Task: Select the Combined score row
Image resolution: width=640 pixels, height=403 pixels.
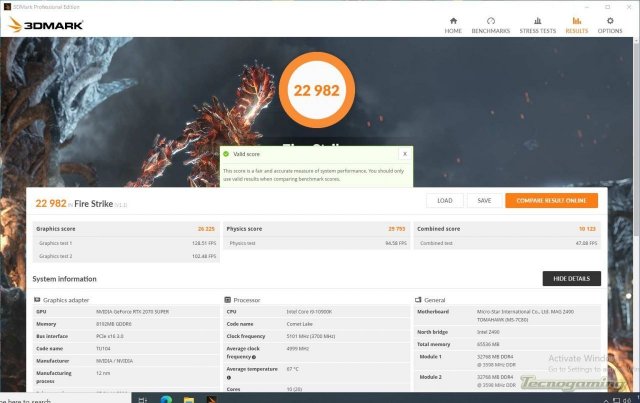Action: point(505,229)
